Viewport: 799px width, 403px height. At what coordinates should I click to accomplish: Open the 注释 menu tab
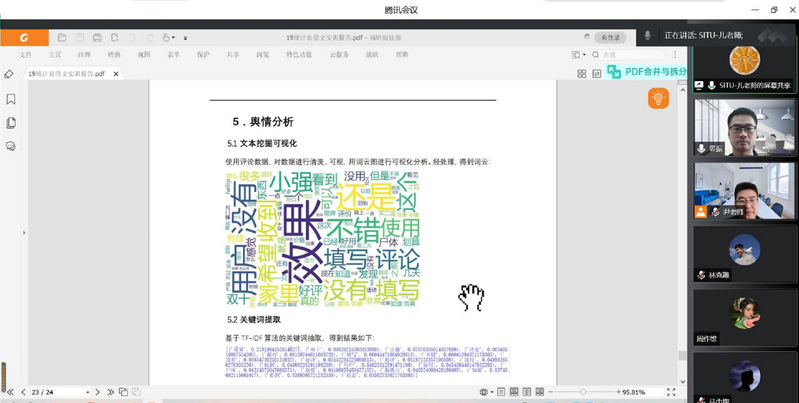point(84,54)
